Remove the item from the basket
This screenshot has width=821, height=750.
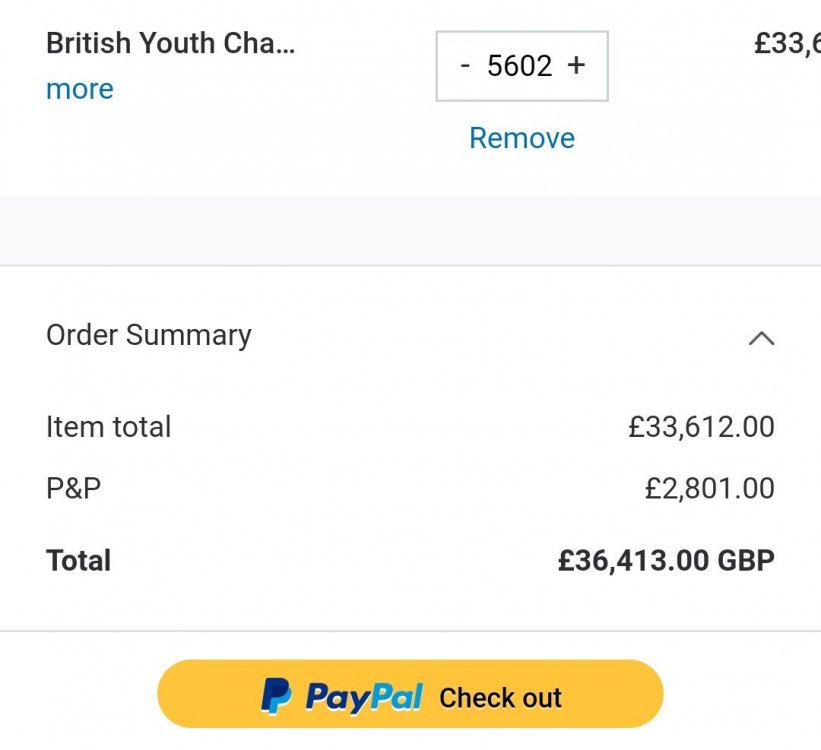[522, 138]
